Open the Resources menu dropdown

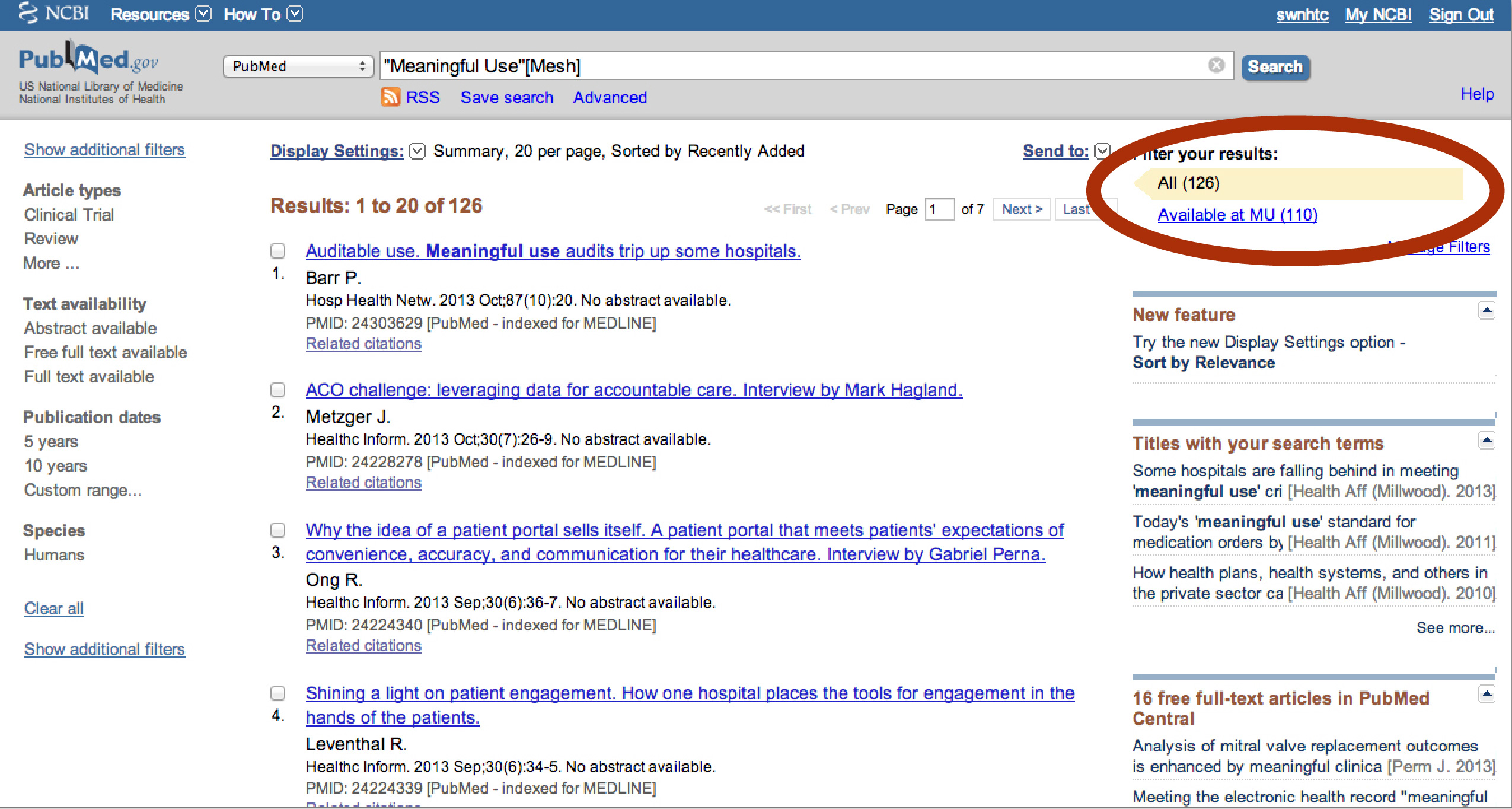[203, 14]
